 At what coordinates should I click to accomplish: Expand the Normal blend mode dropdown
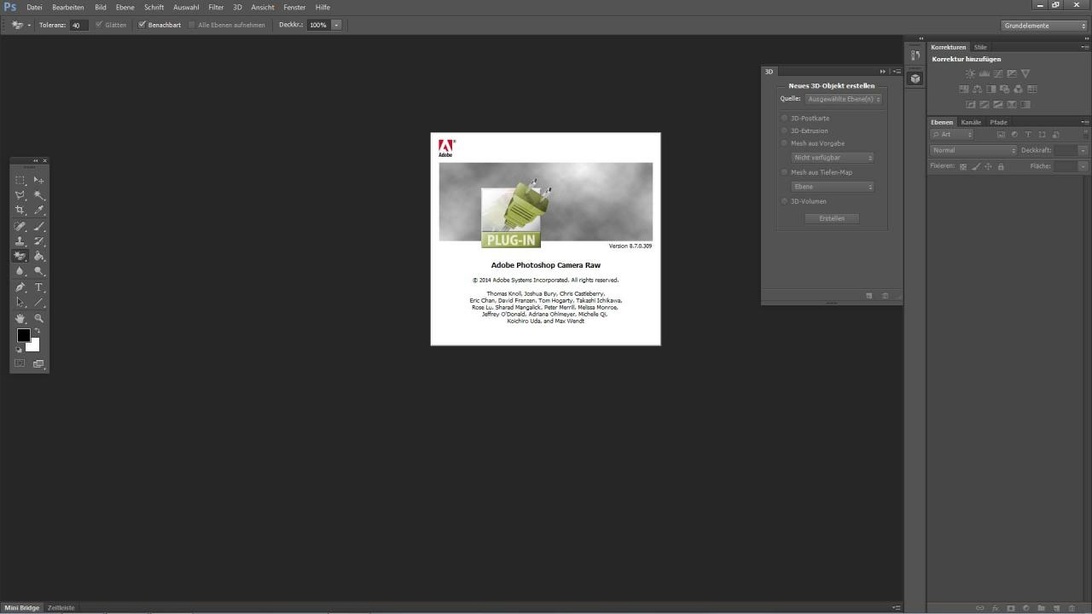click(x=973, y=150)
